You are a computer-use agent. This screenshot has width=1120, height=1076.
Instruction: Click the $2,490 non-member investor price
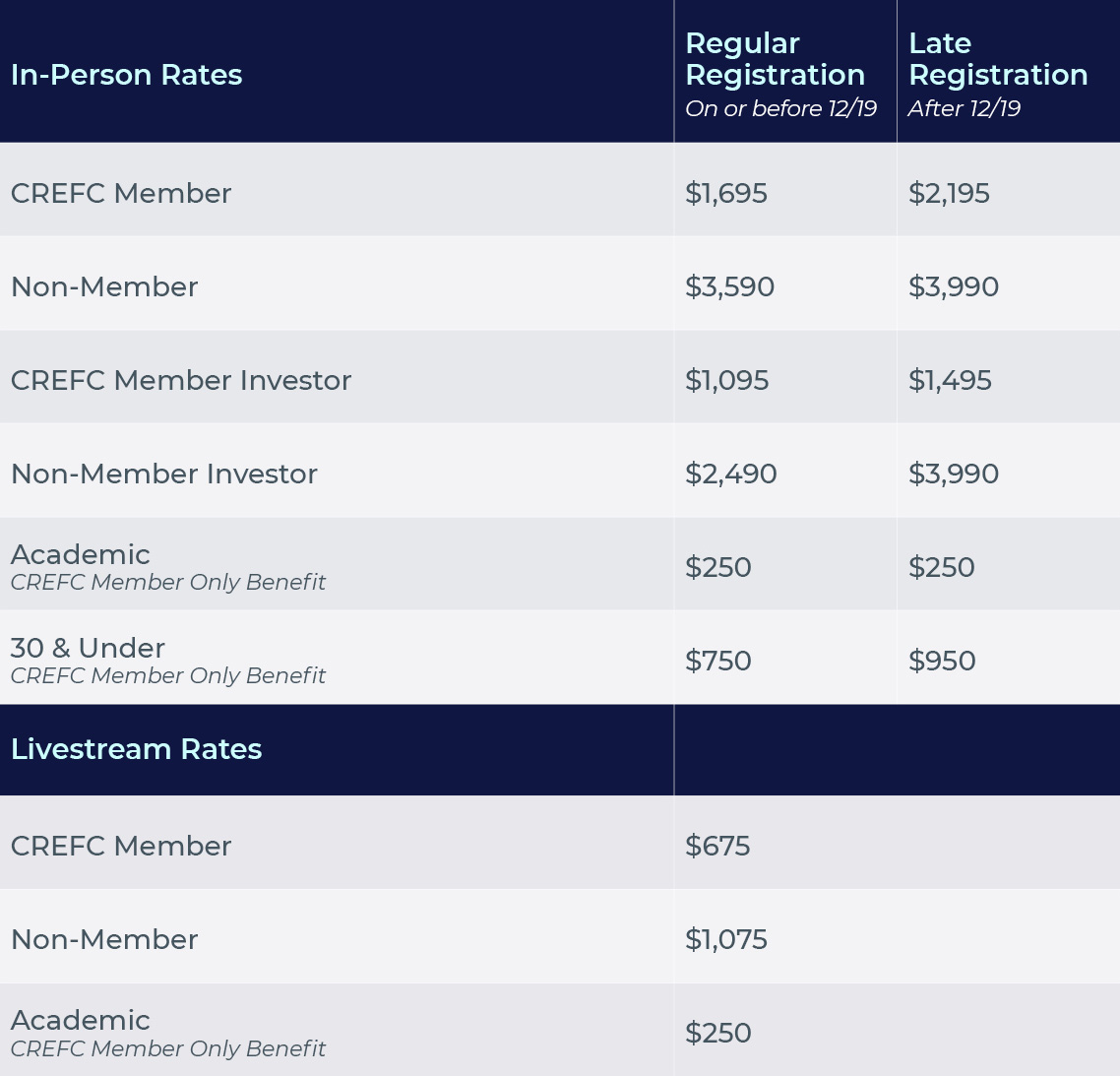[x=730, y=474]
